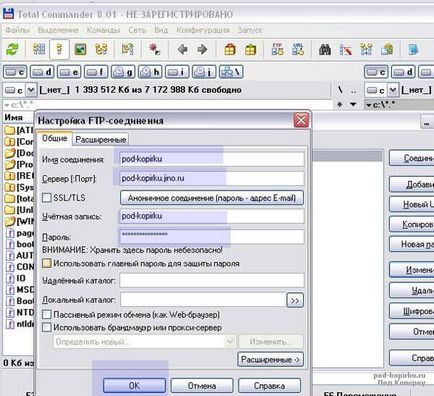Open the Файлы menu
Viewport: 434px width, 396px height.
point(18,30)
